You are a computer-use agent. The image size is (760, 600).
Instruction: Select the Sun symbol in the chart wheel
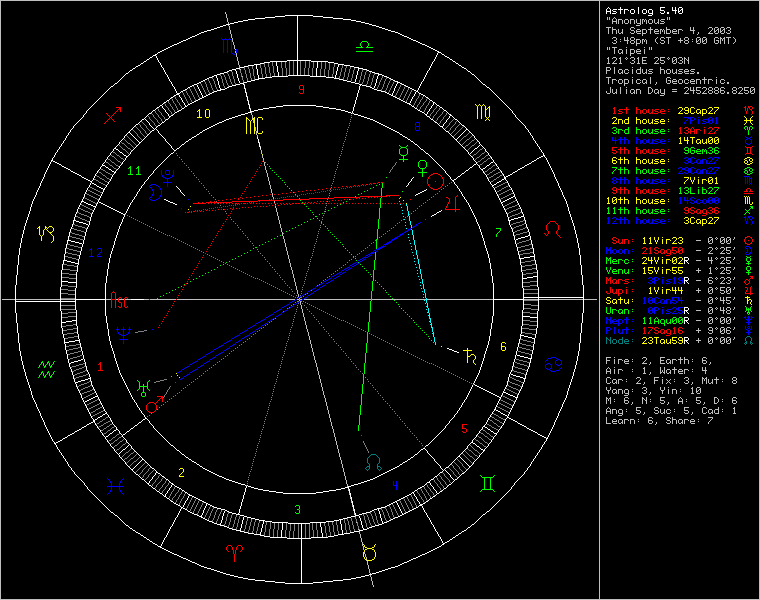click(436, 182)
